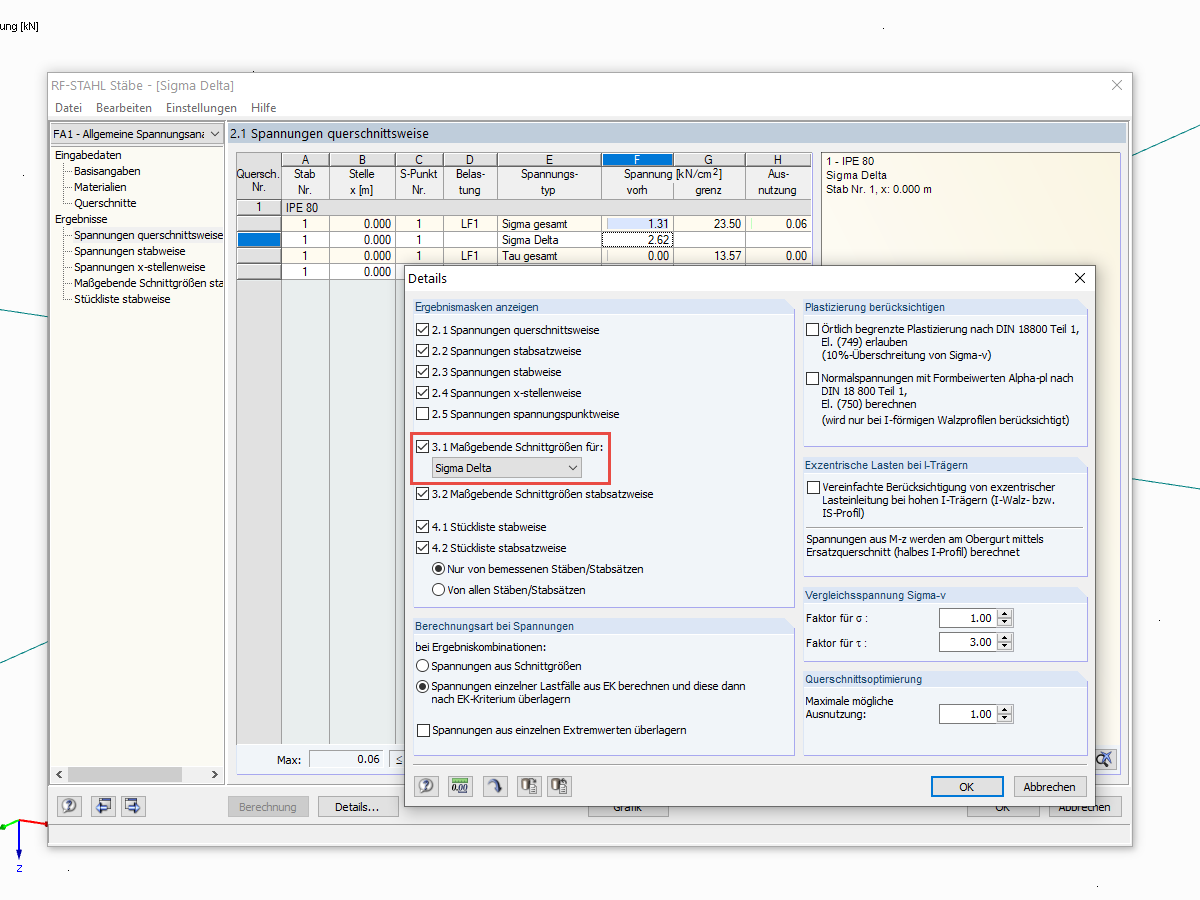Click Maximale mögliche Ausnutzung input field
Image resolution: width=1200 pixels, height=900 pixels.
pyautogui.click(x=968, y=715)
